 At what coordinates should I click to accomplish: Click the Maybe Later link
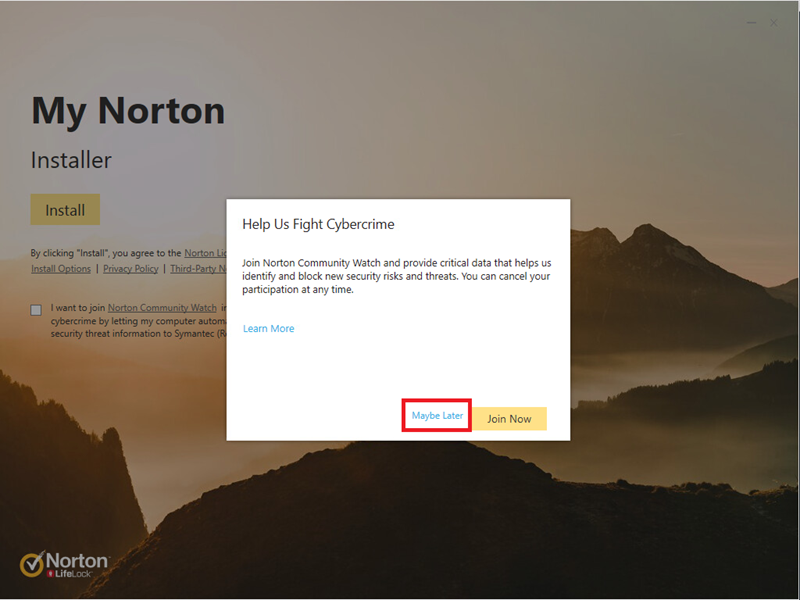(x=437, y=415)
